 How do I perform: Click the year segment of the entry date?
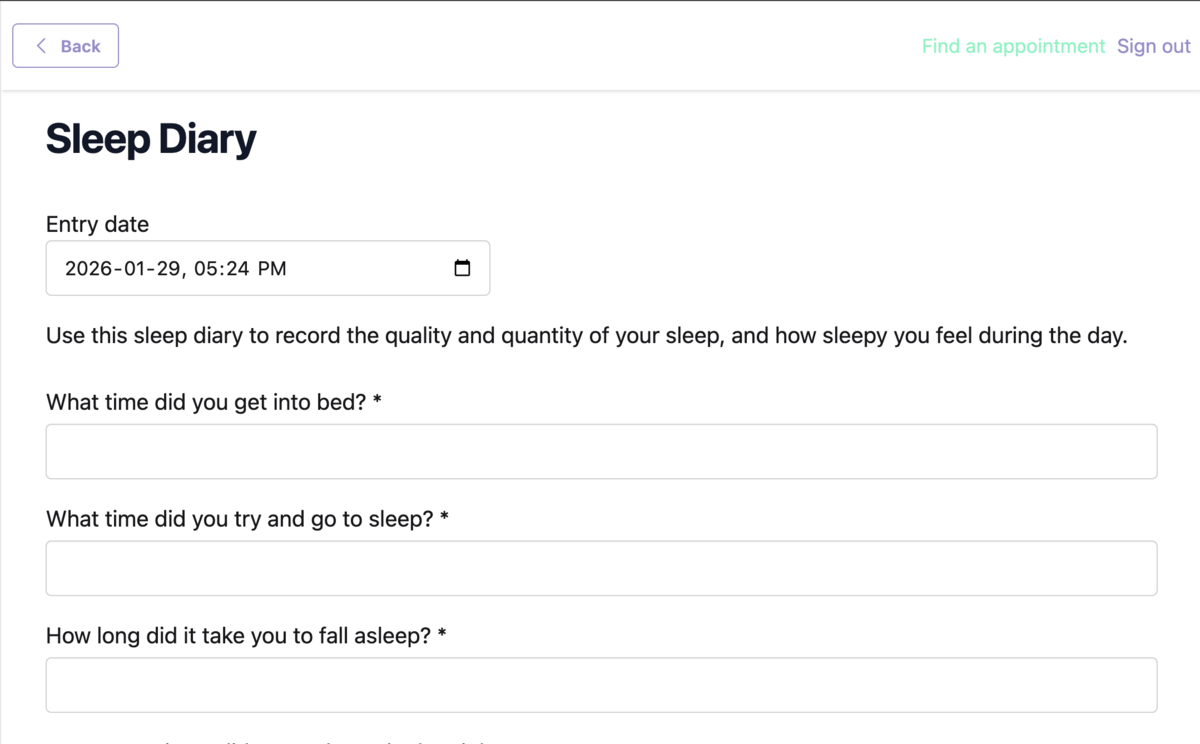[89, 268]
